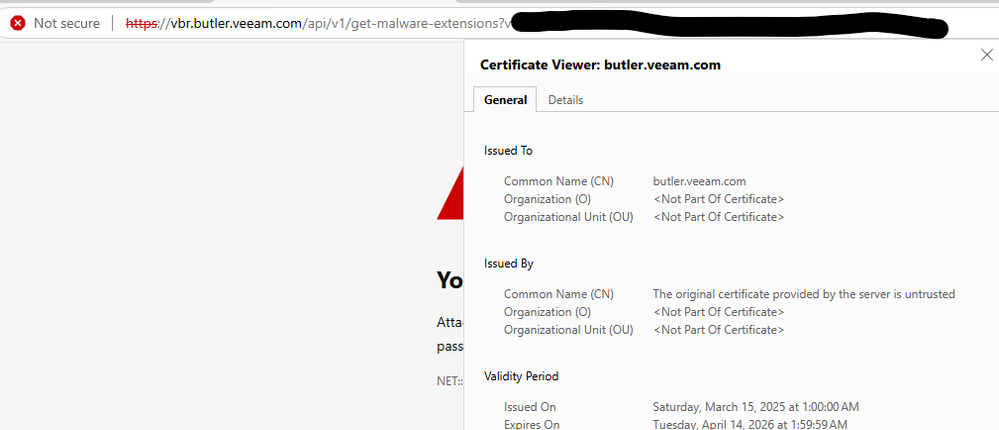999x430 pixels.
Task: Click the Issued To heading
Action: point(508,151)
